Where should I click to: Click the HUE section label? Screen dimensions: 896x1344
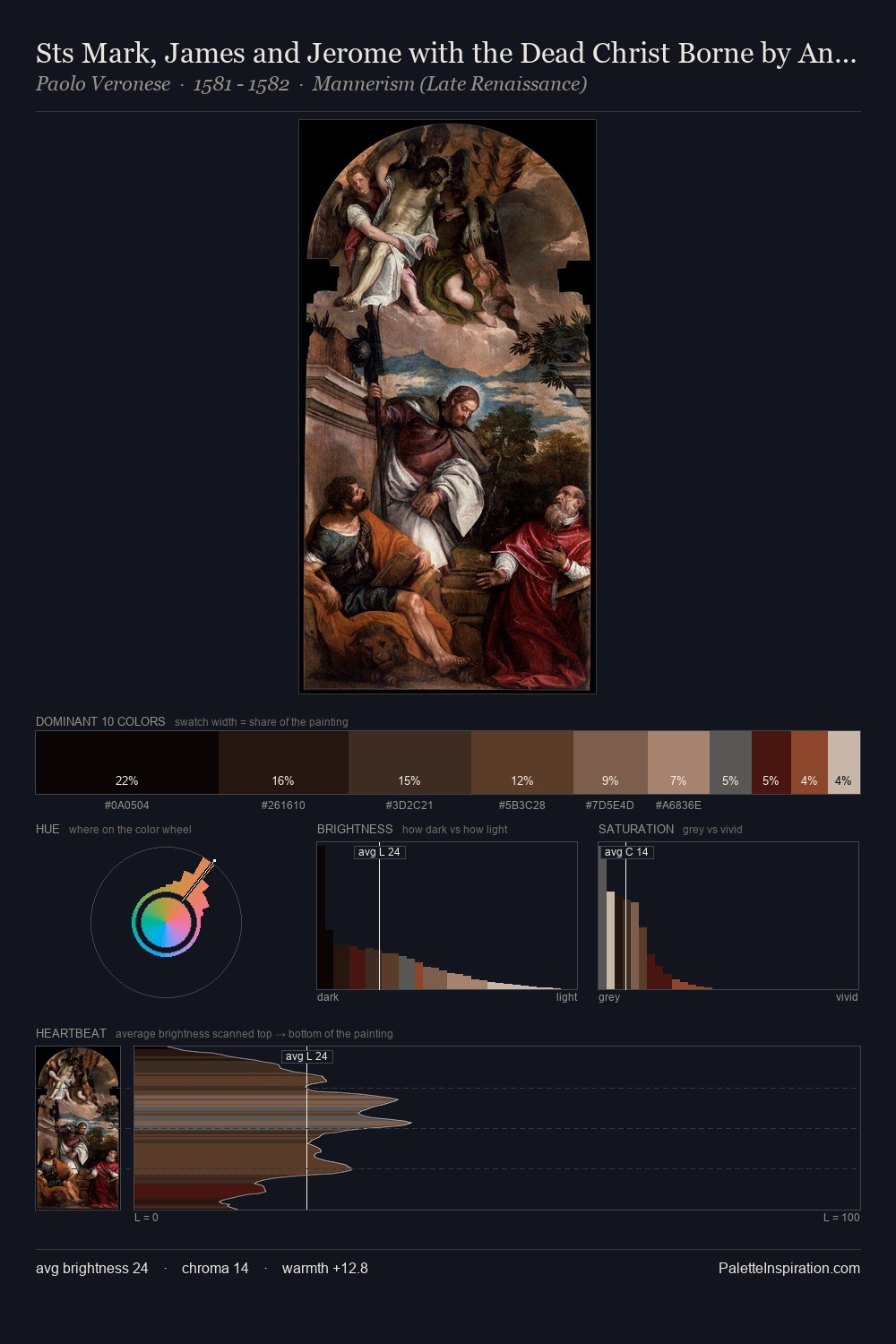tap(47, 829)
